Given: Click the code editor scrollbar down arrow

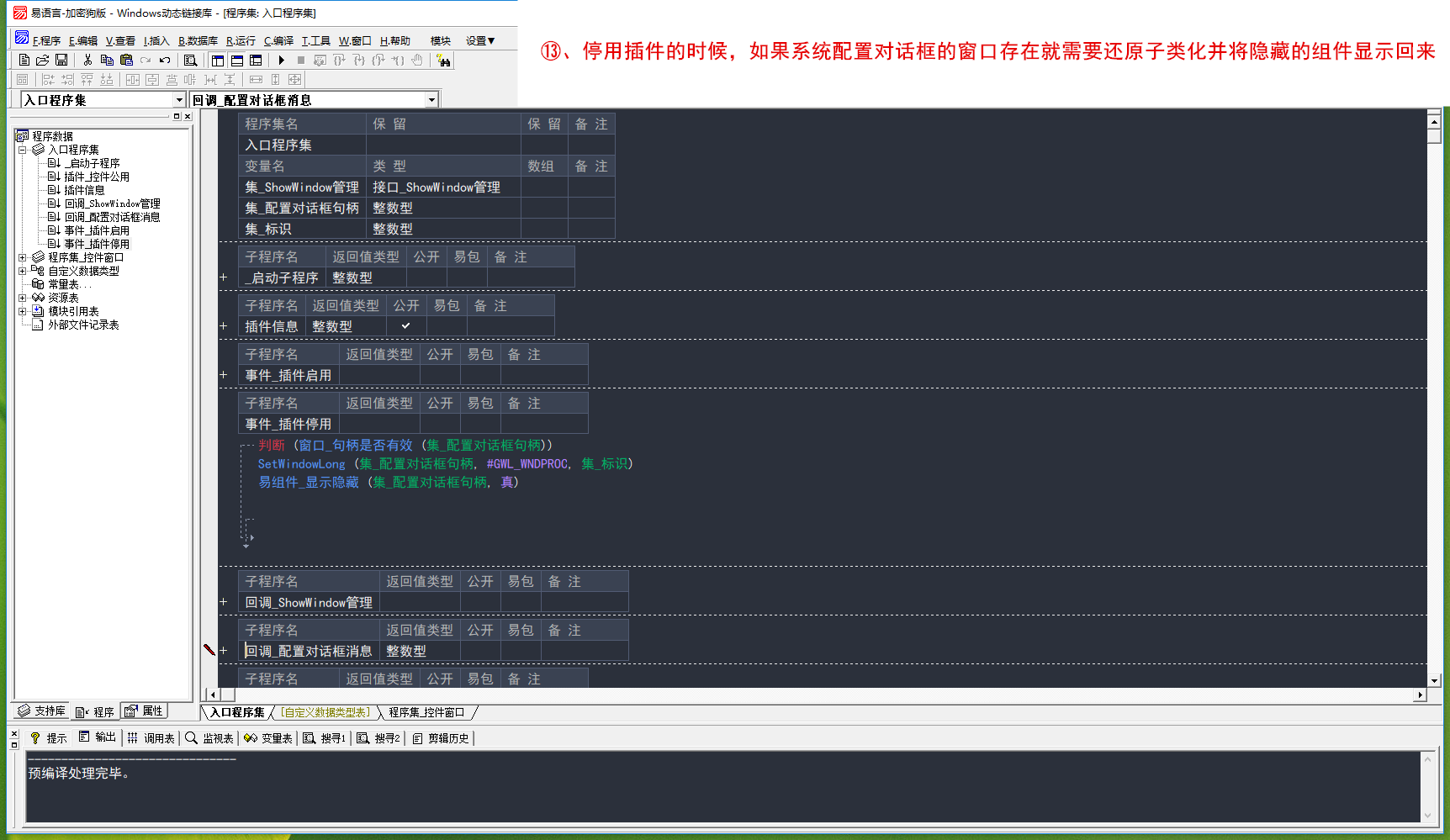Looking at the screenshot, I should coord(1434,680).
